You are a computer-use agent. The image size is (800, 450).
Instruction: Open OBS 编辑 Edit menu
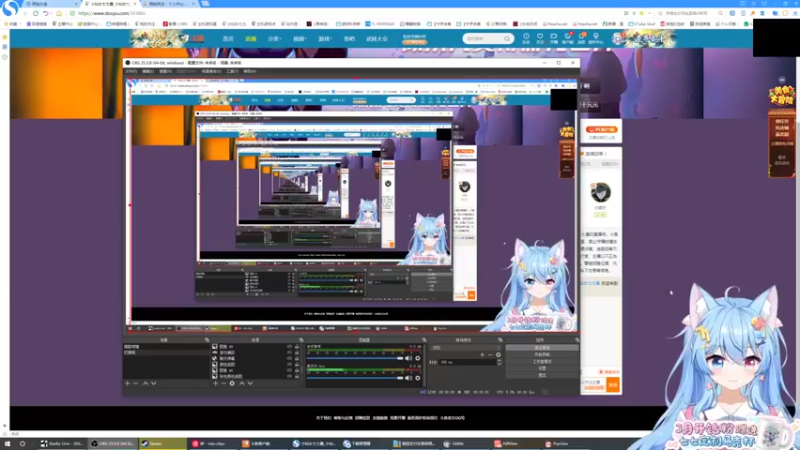(x=148, y=71)
